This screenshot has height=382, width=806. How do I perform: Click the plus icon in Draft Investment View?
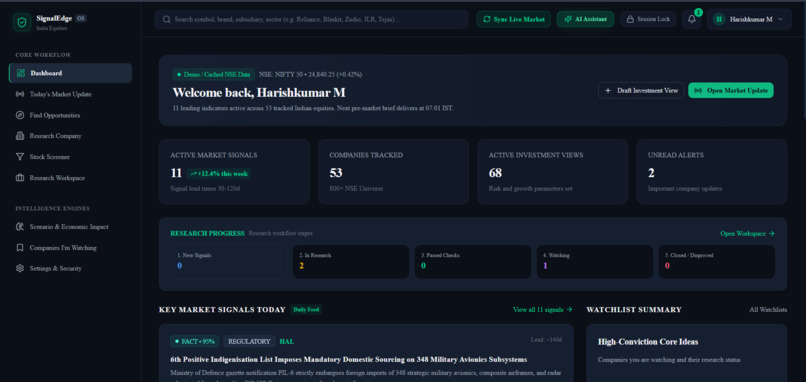pyautogui.click(x=608, y=90)
